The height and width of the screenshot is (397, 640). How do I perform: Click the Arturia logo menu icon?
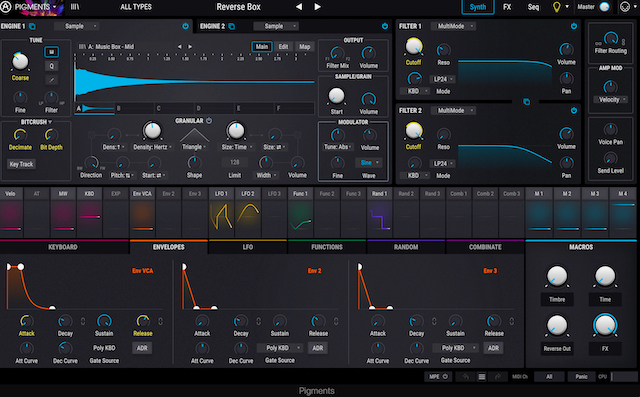click(x=6, y=7)
